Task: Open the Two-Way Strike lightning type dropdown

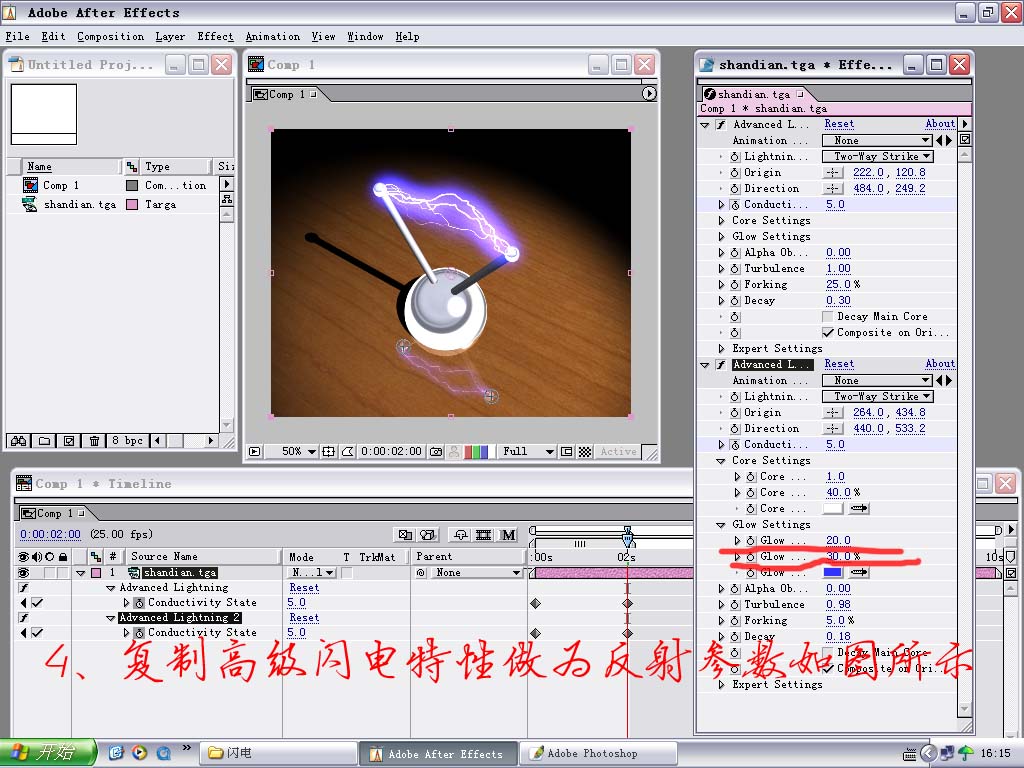Action: [x=877, y=156]
